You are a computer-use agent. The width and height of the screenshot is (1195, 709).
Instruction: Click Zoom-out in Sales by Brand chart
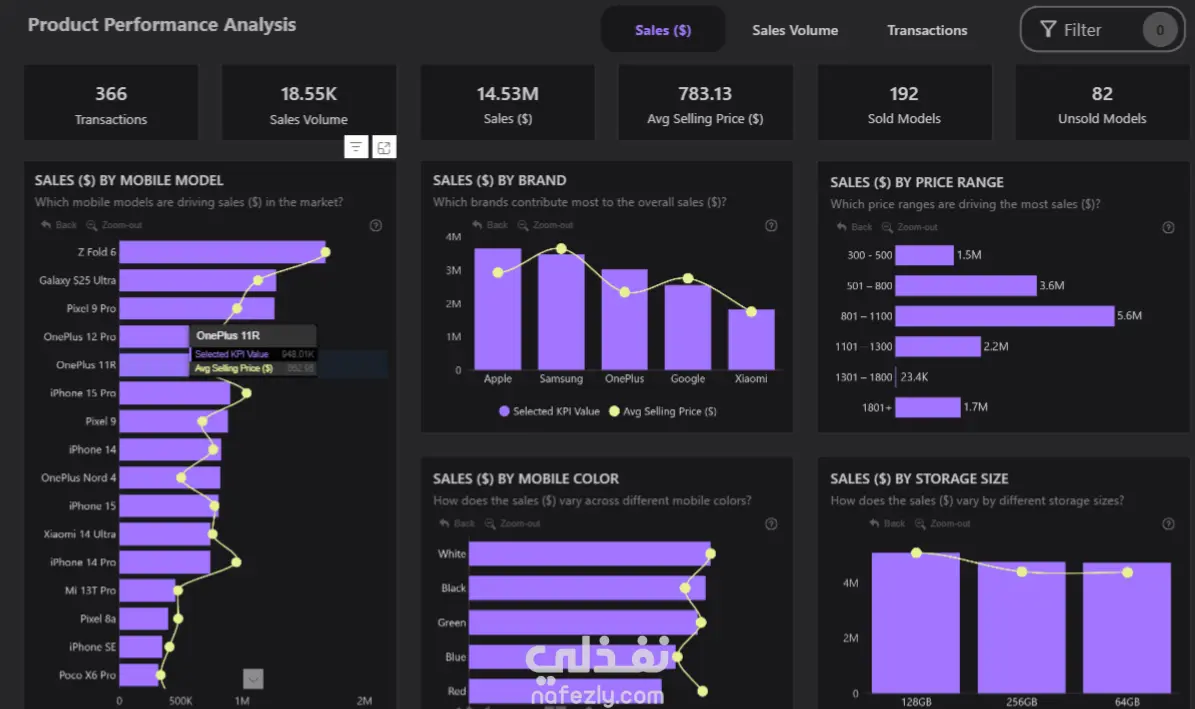coord(546,225)
